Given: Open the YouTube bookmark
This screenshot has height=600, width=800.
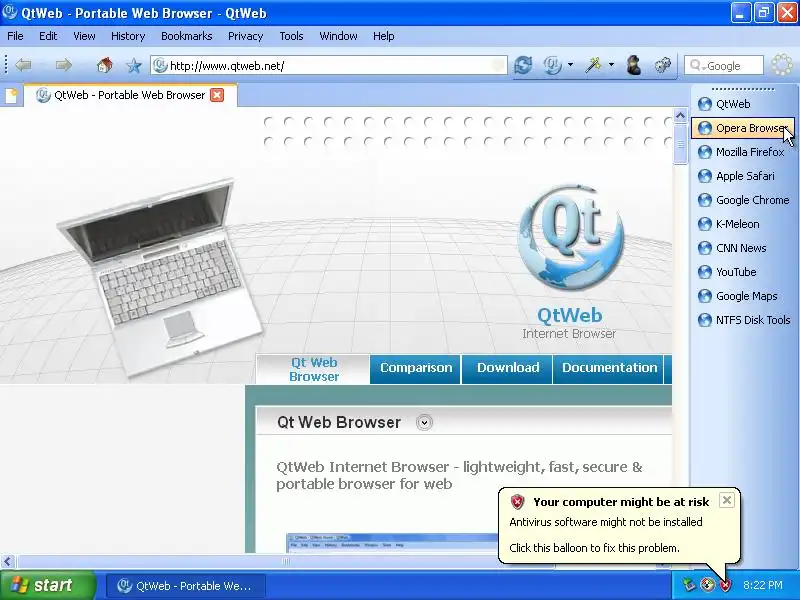Looking at the screenshot, I should [x=727, y=272].
